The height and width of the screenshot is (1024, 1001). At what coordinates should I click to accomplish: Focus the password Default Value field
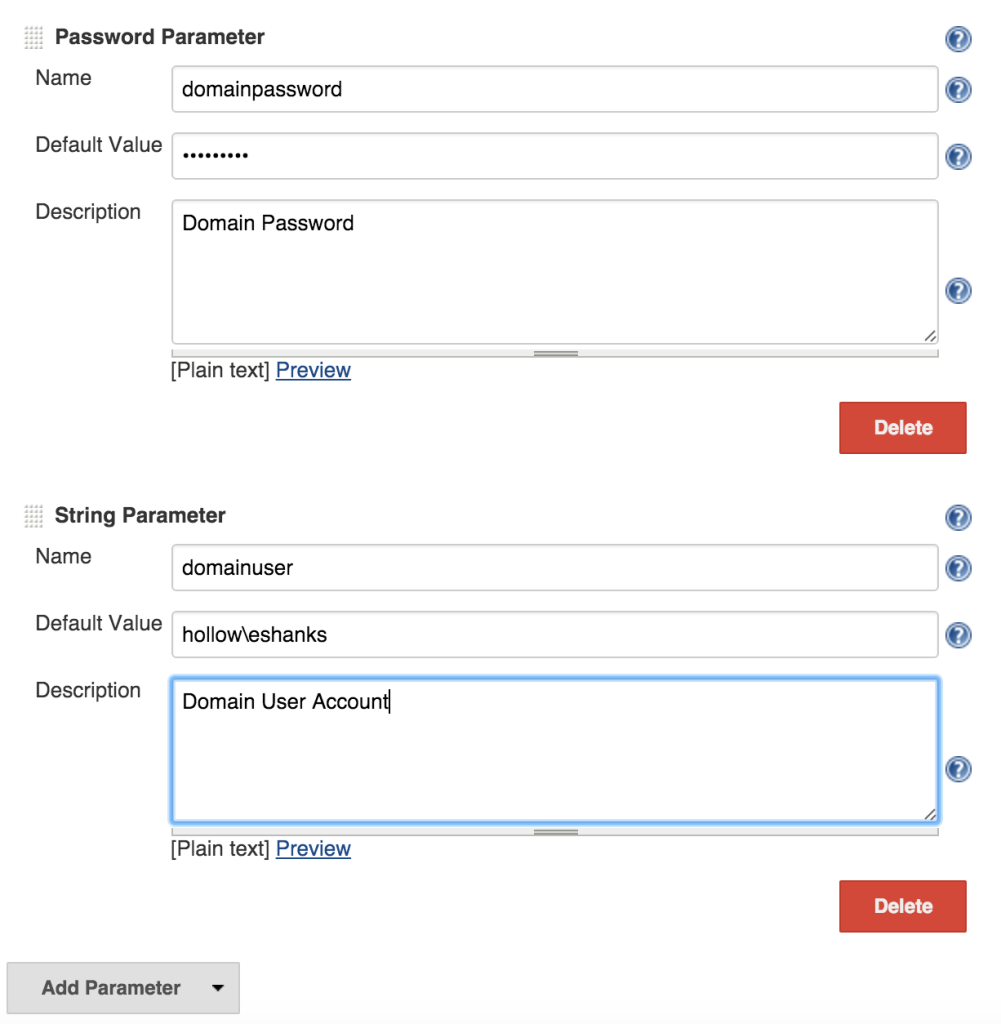tap(554, 156)
